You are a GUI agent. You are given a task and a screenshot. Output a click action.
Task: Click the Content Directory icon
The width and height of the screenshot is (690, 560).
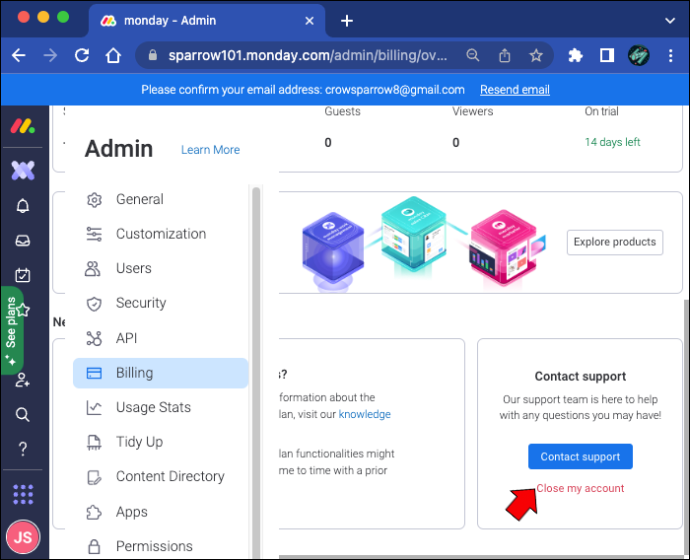tap(94, 477)
